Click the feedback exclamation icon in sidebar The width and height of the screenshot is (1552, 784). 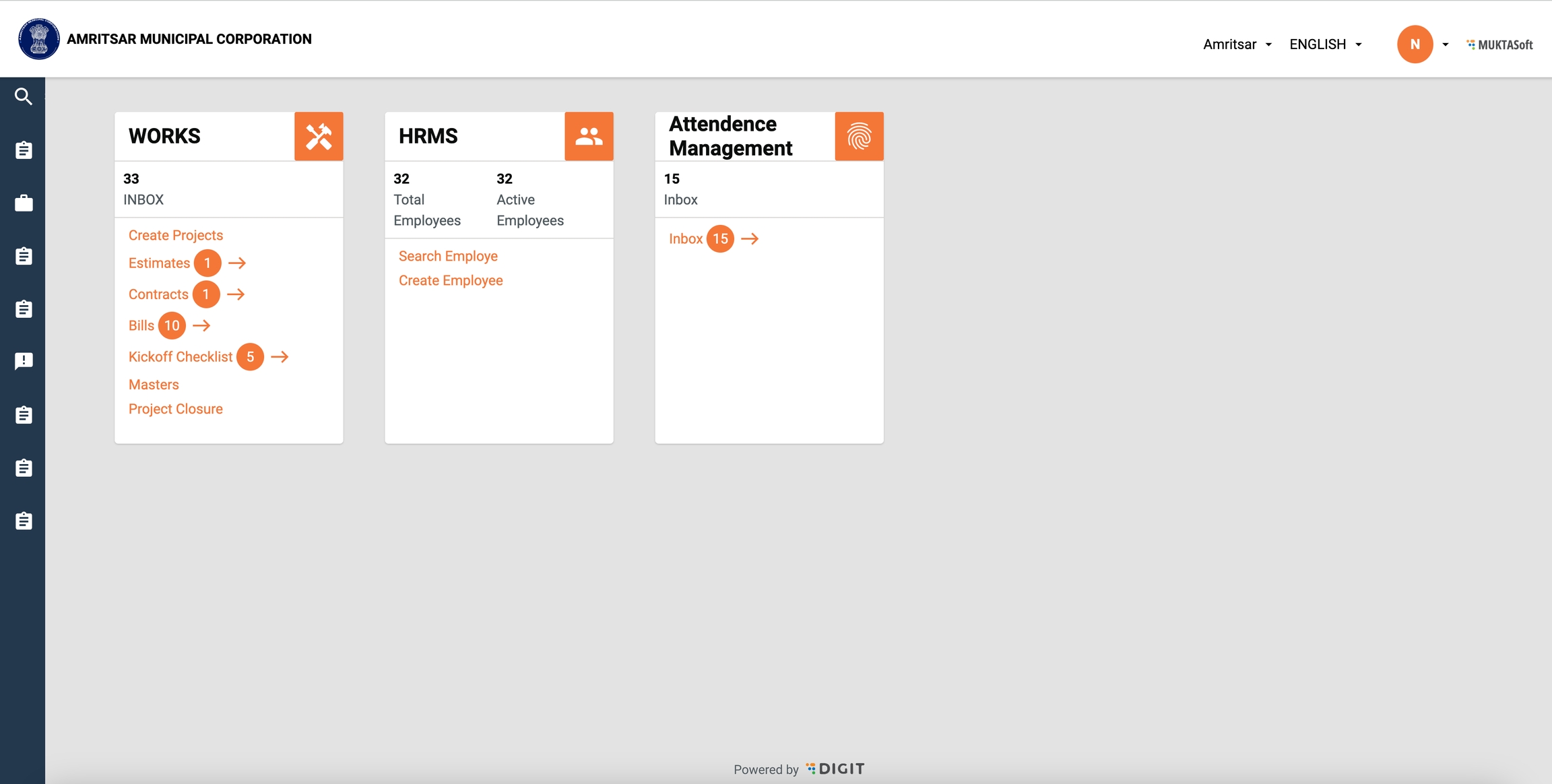pyautogui.click(x=24, y=362)
